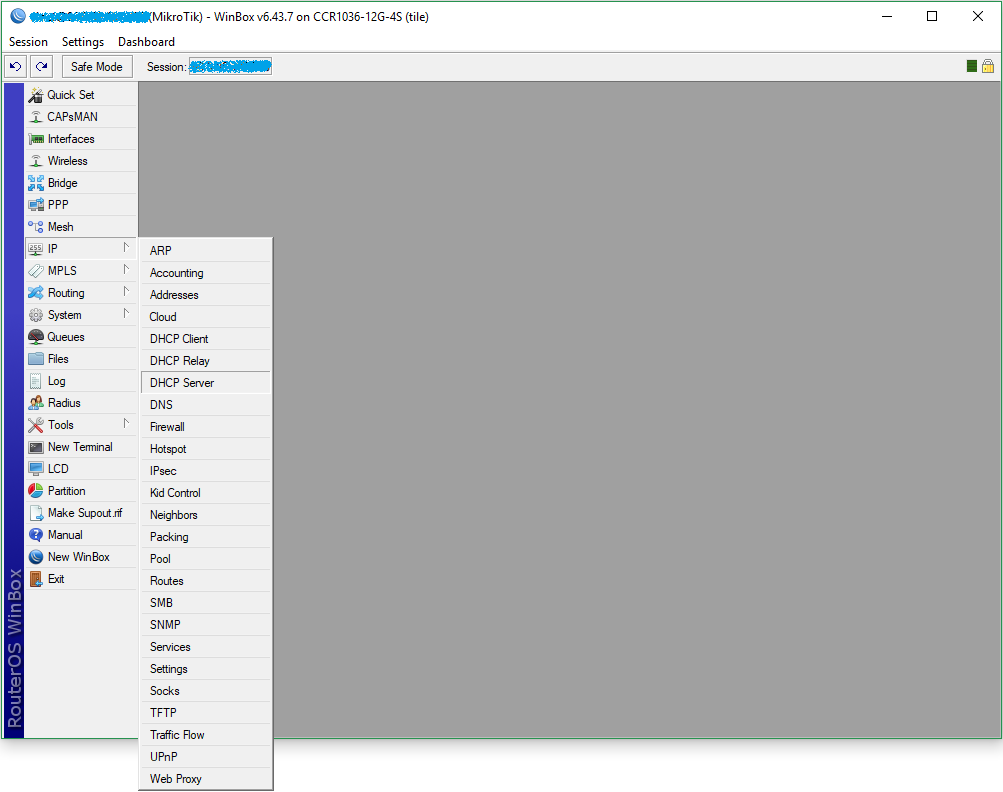Click the LCD monitor icon

point(36,469)
